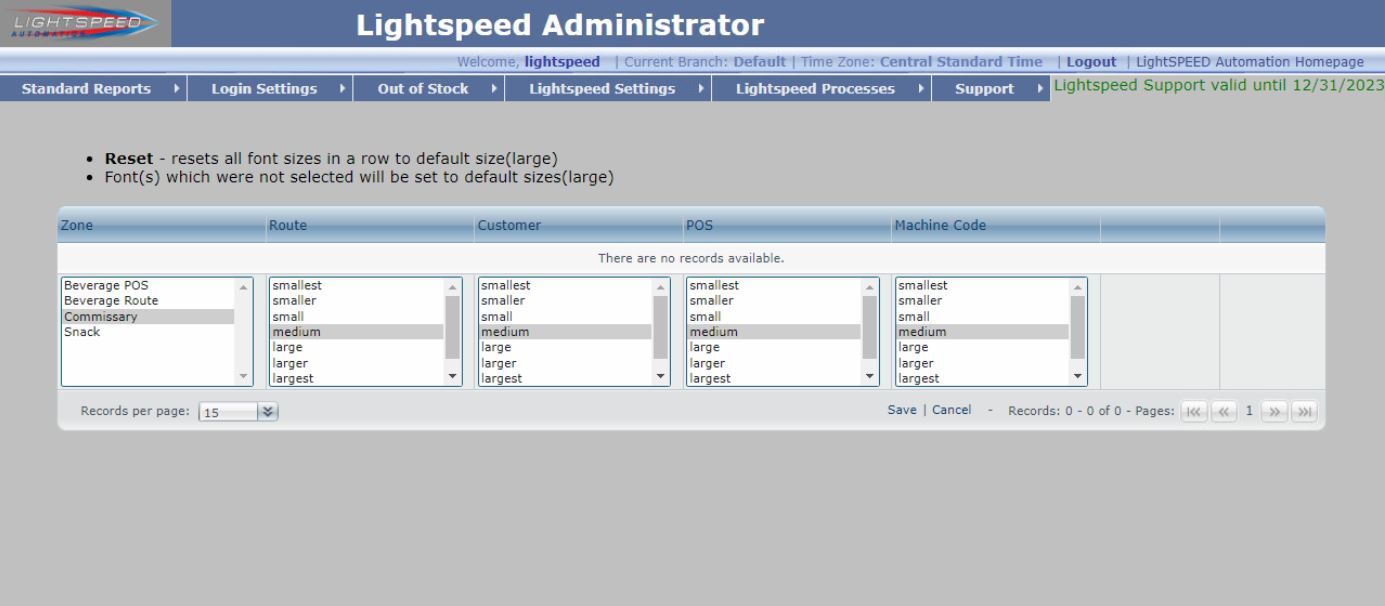Click the Customer list scroll-up arrow
This screenshot has width=1385, height=606.
point(661,286)
